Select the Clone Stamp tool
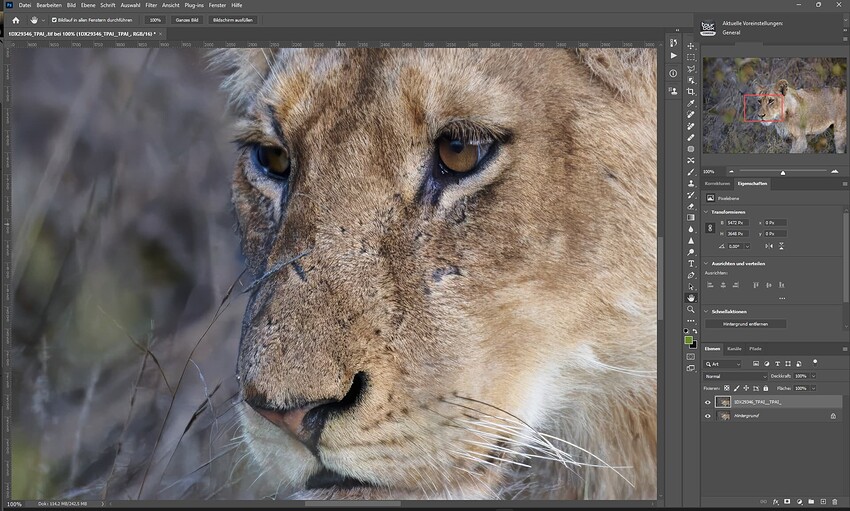This screenshot has height=511, width=850. click(x=691, y=183)
